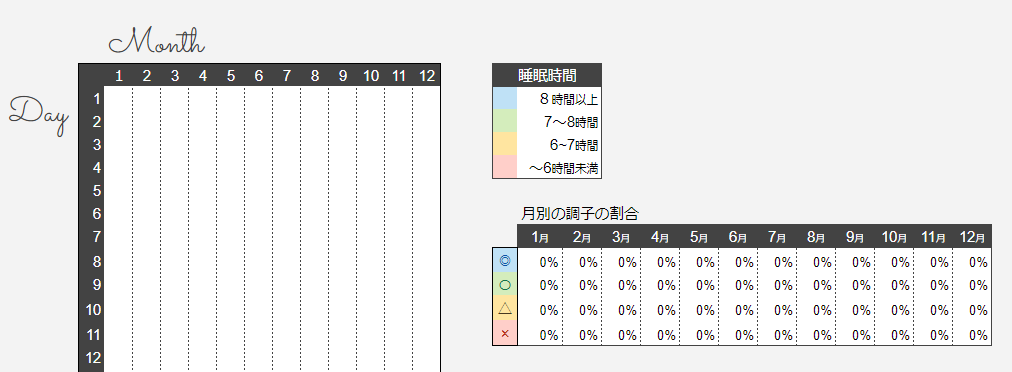The height and width of the screenshot is (372, 1012).
Task: Click the green circle ○ condition symbol
Action: [x=505, y=285]
